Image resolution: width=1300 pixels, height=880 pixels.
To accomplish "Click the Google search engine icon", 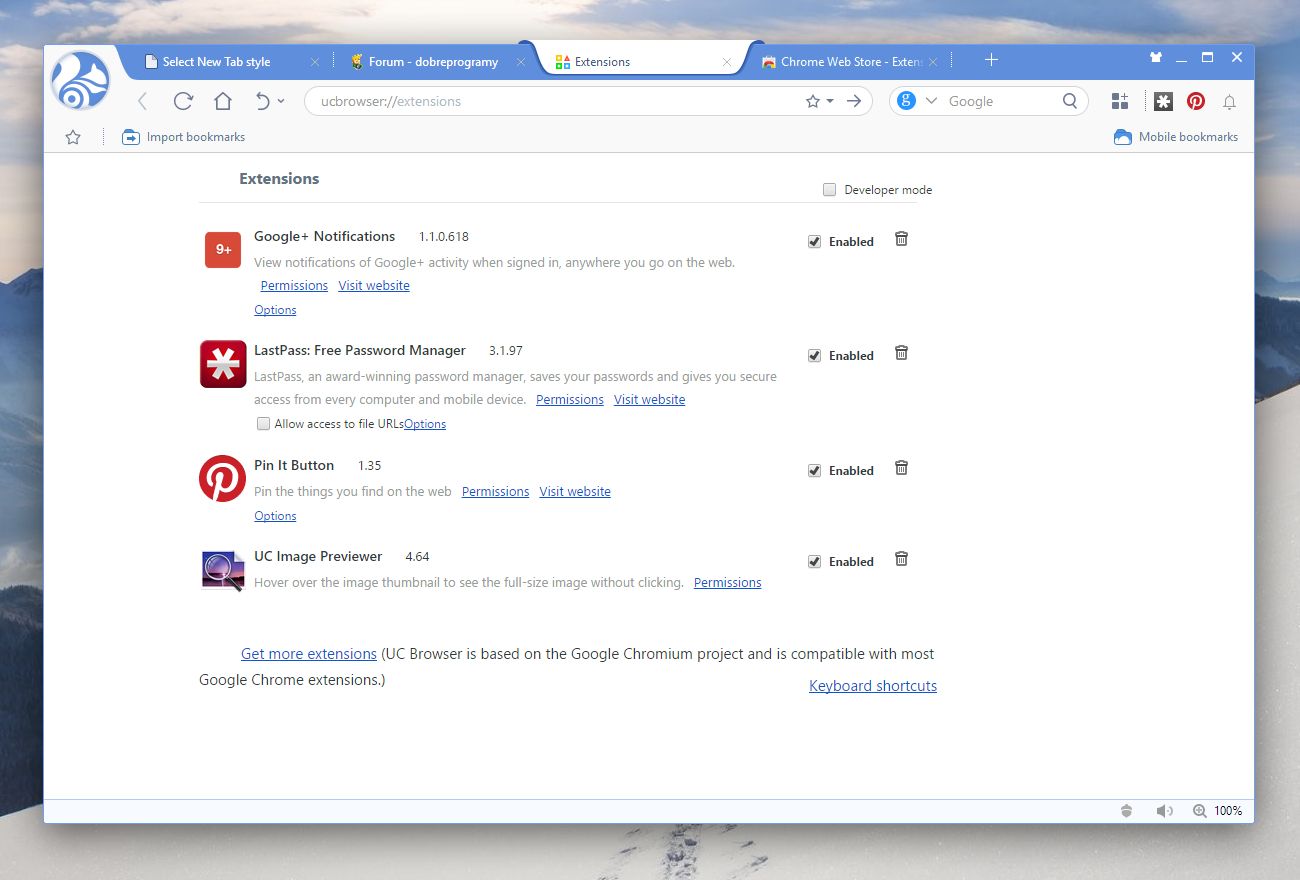I will [x=907, y=101].
